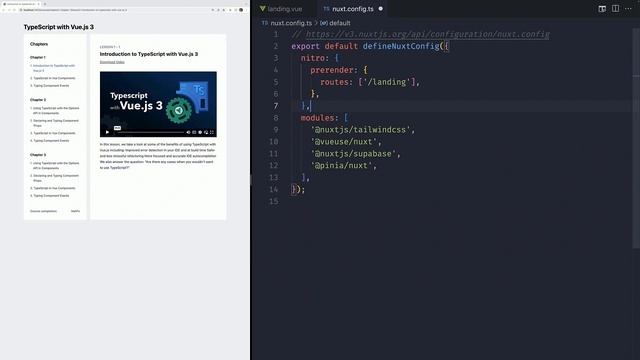
Task: Click the Download Video link
Action: coord(112,62)
